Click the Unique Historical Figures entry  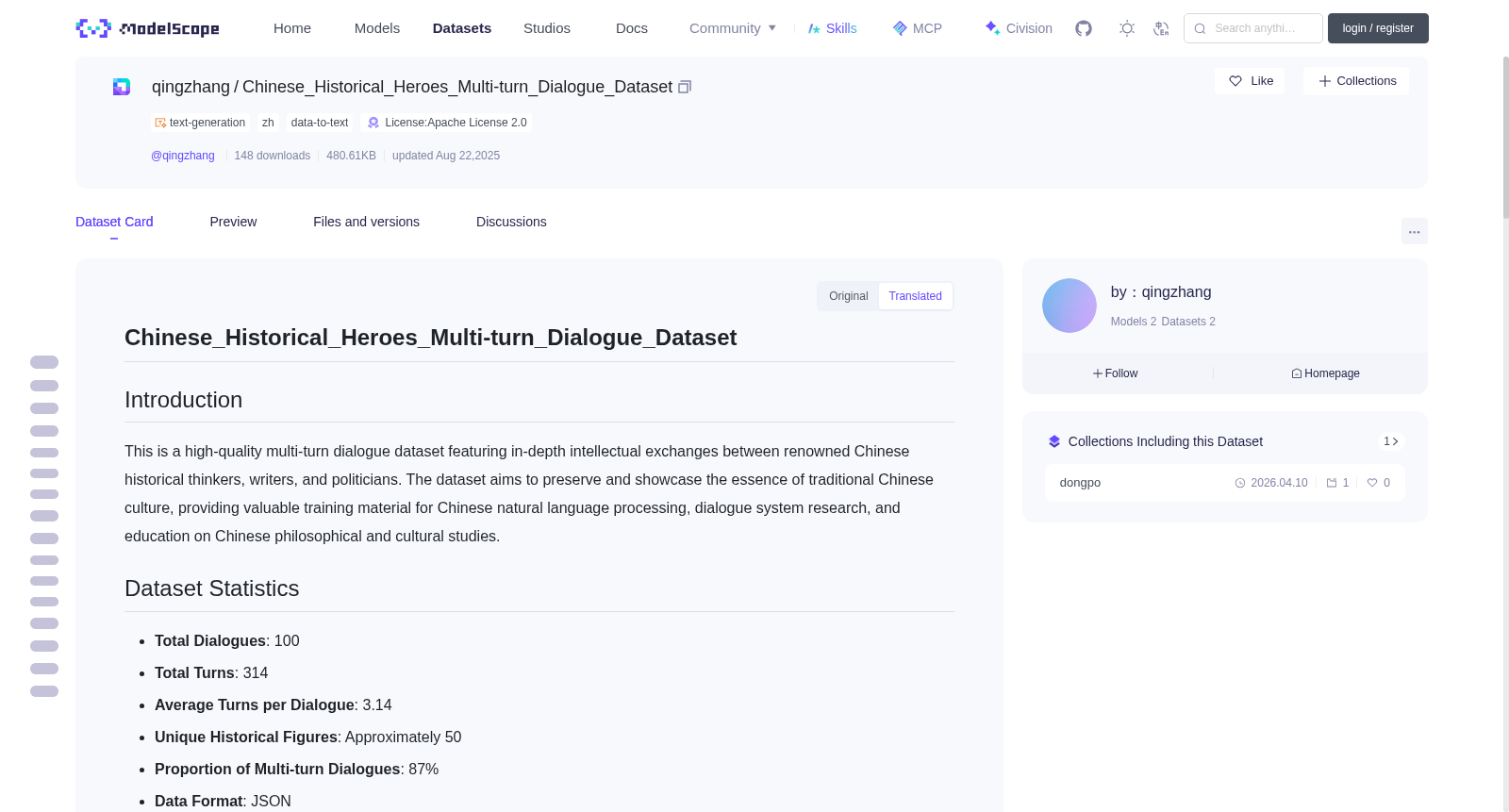(308, 737)
